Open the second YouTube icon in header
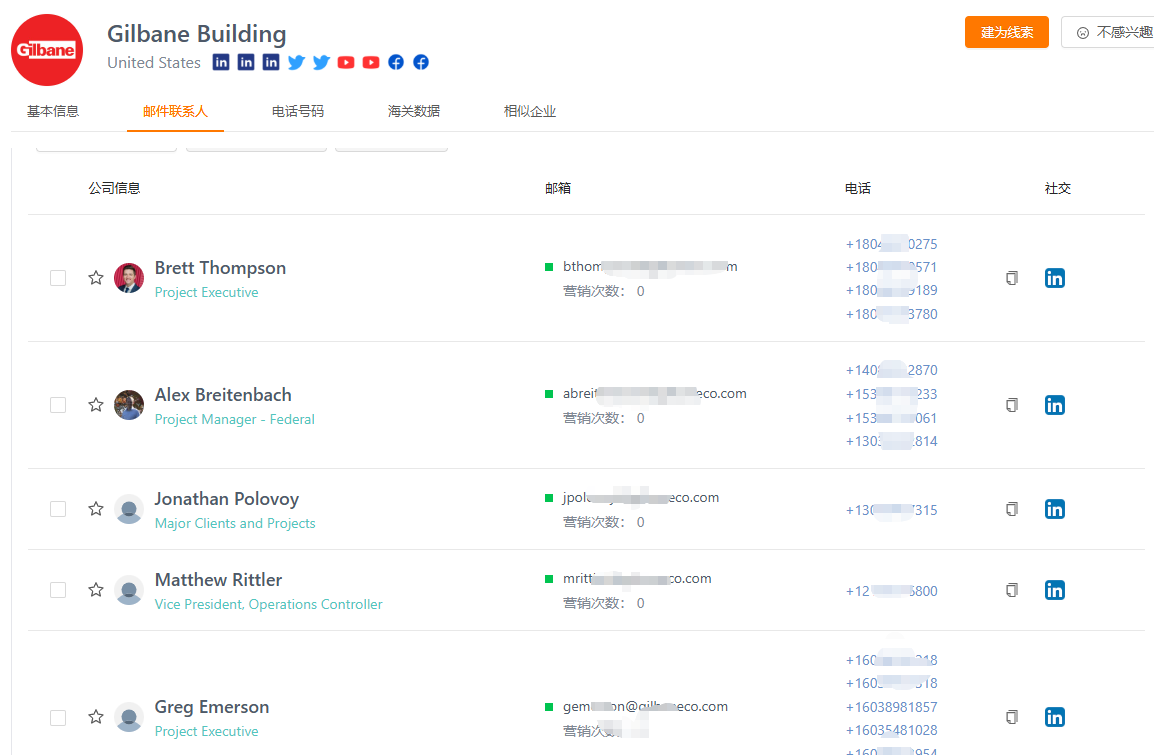The image size is (1154, 755). point(371,63)
